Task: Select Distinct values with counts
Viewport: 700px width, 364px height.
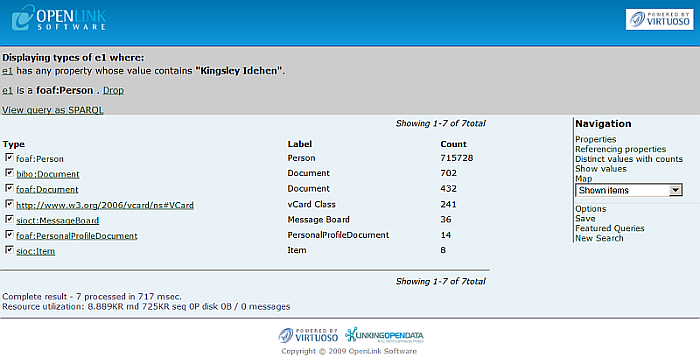Action: pyautogui.click(x=629, y=159)
